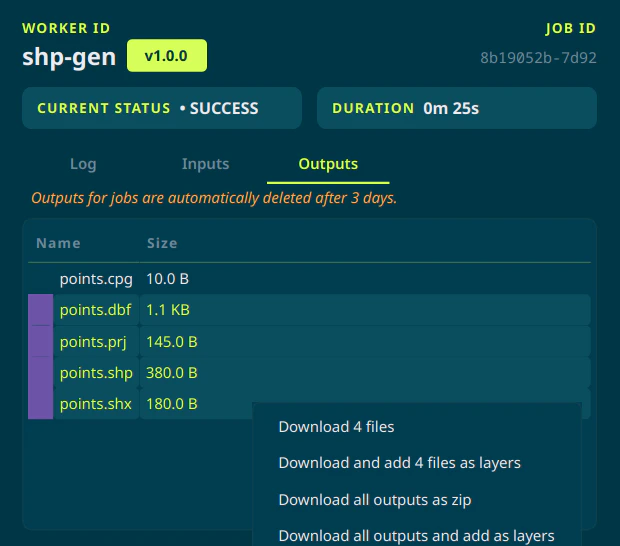Select the points.shx file name
Screen dimensions: 620x546
pos(95,404)
